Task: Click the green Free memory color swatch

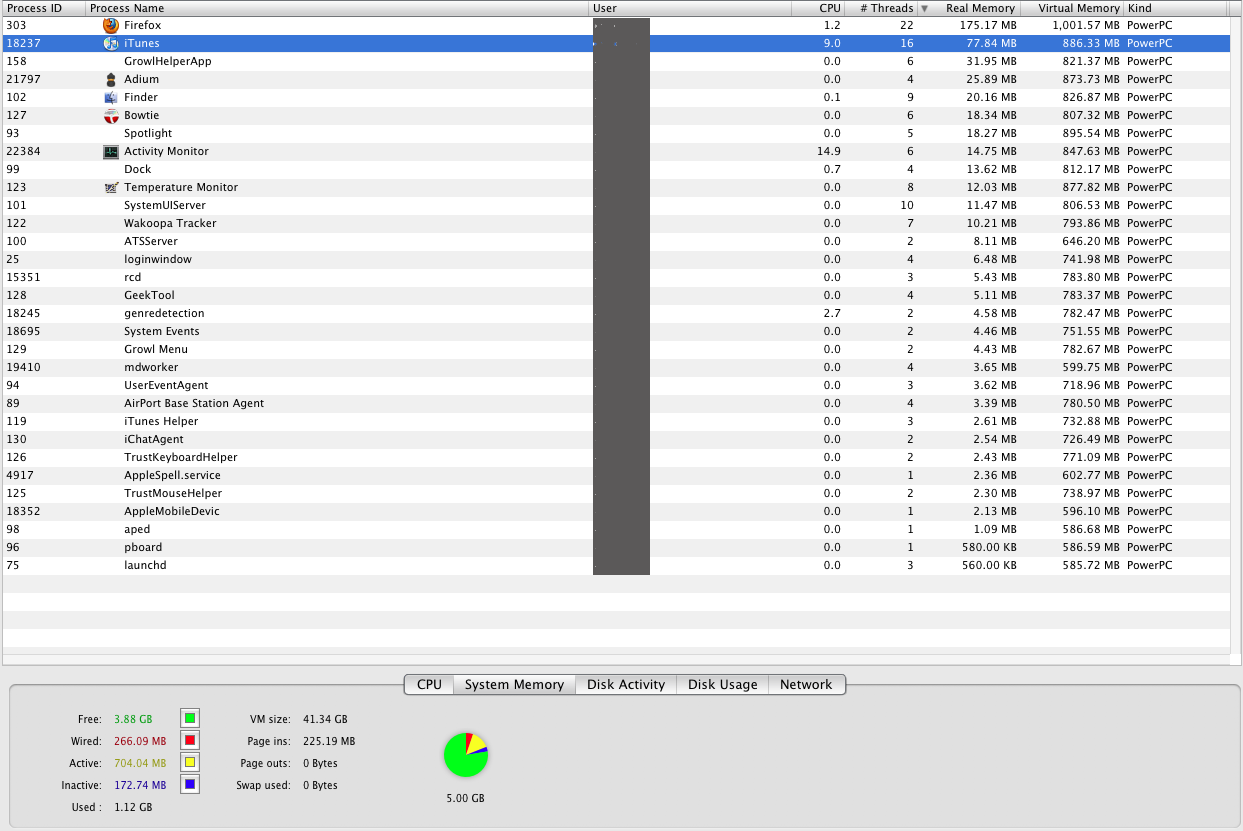Action: click(x=190, y=718)
